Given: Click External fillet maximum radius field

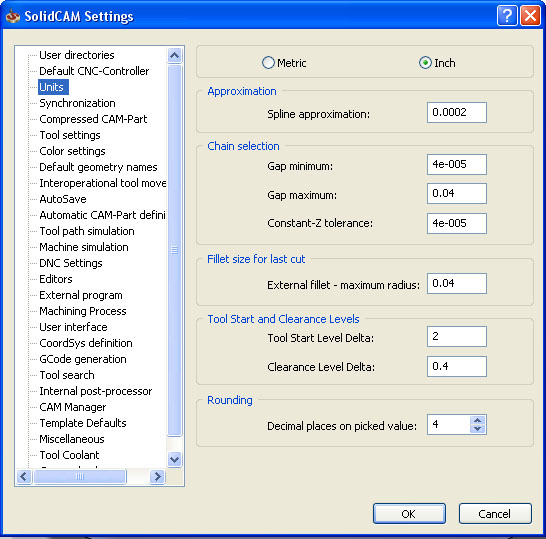Looking at the screenshot, I should pos(457,283).
